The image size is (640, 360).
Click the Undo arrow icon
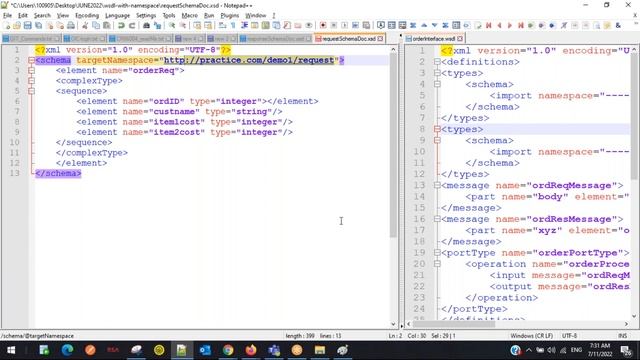click(121, 25)
